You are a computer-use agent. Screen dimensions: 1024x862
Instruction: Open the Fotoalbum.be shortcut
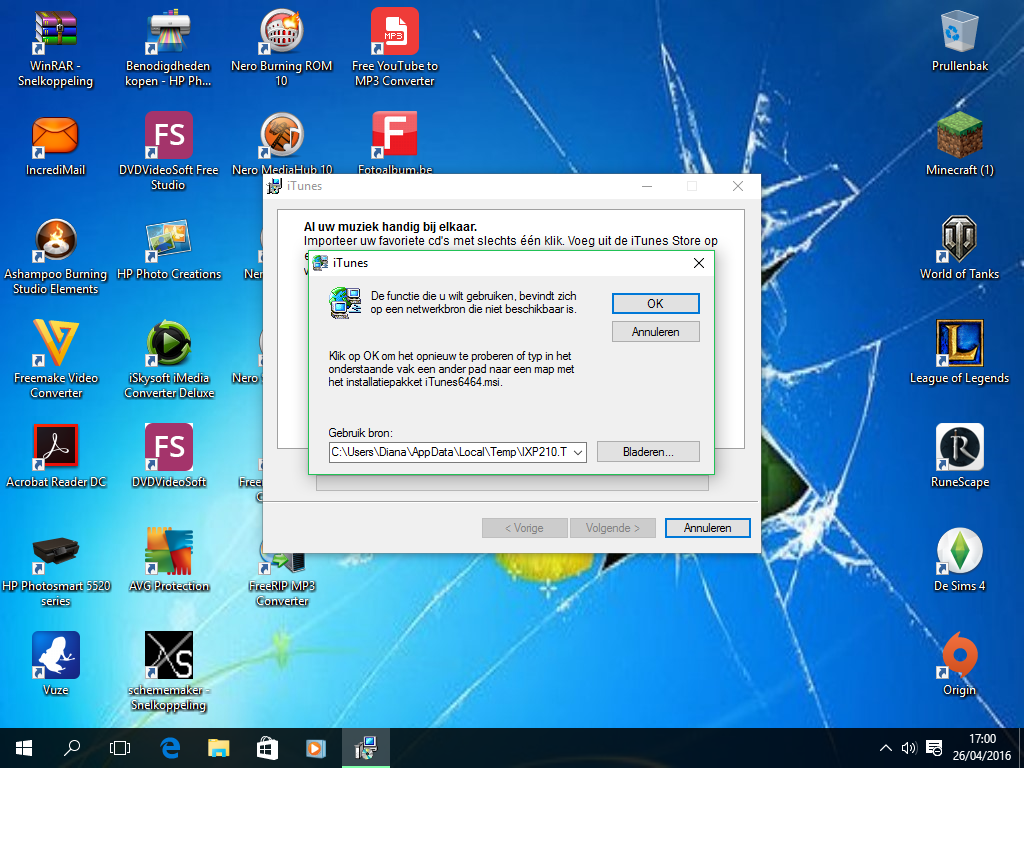[x=394, y=144]
